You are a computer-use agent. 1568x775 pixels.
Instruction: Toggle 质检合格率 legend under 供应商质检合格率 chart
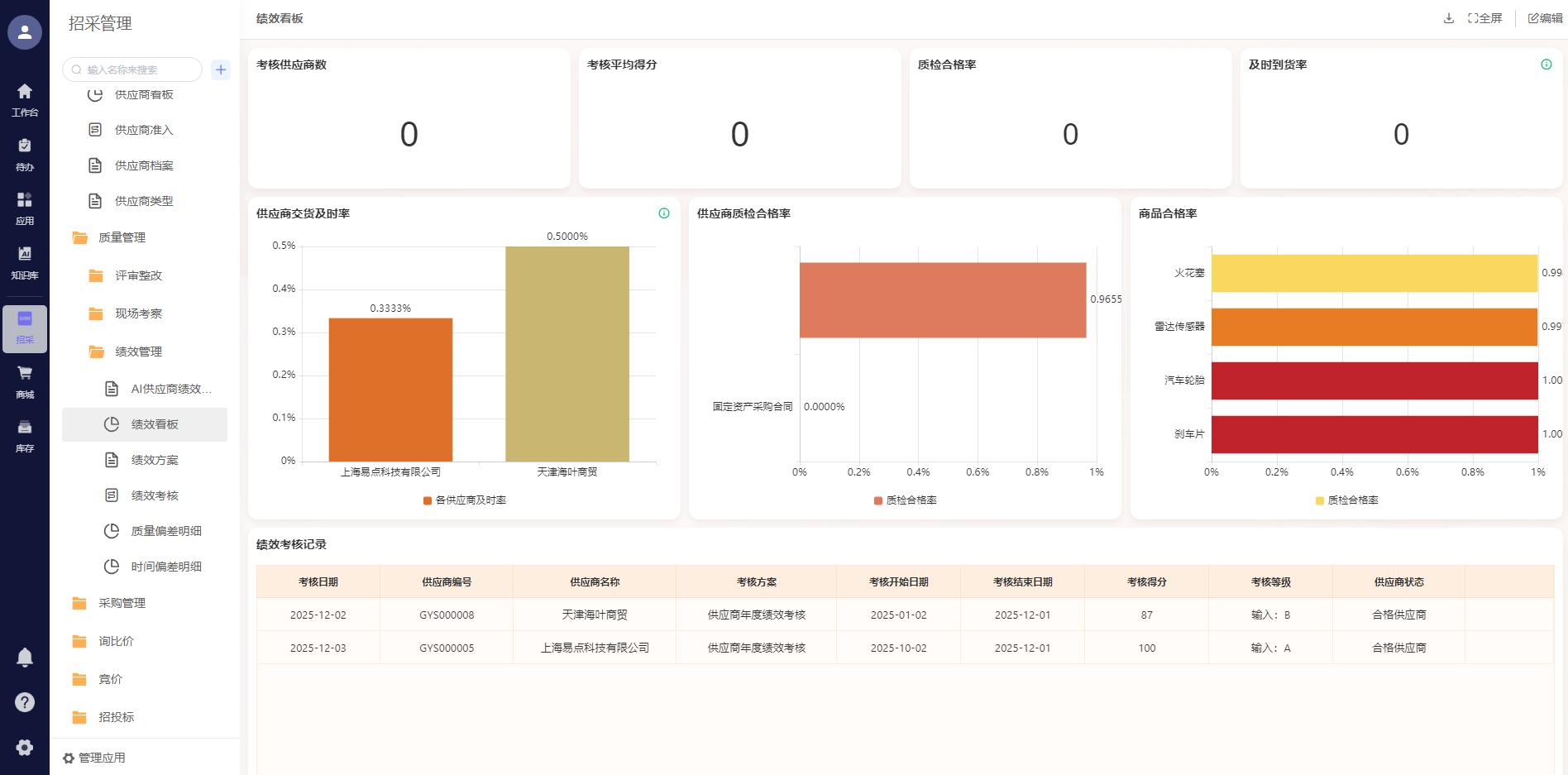(906, 500)
